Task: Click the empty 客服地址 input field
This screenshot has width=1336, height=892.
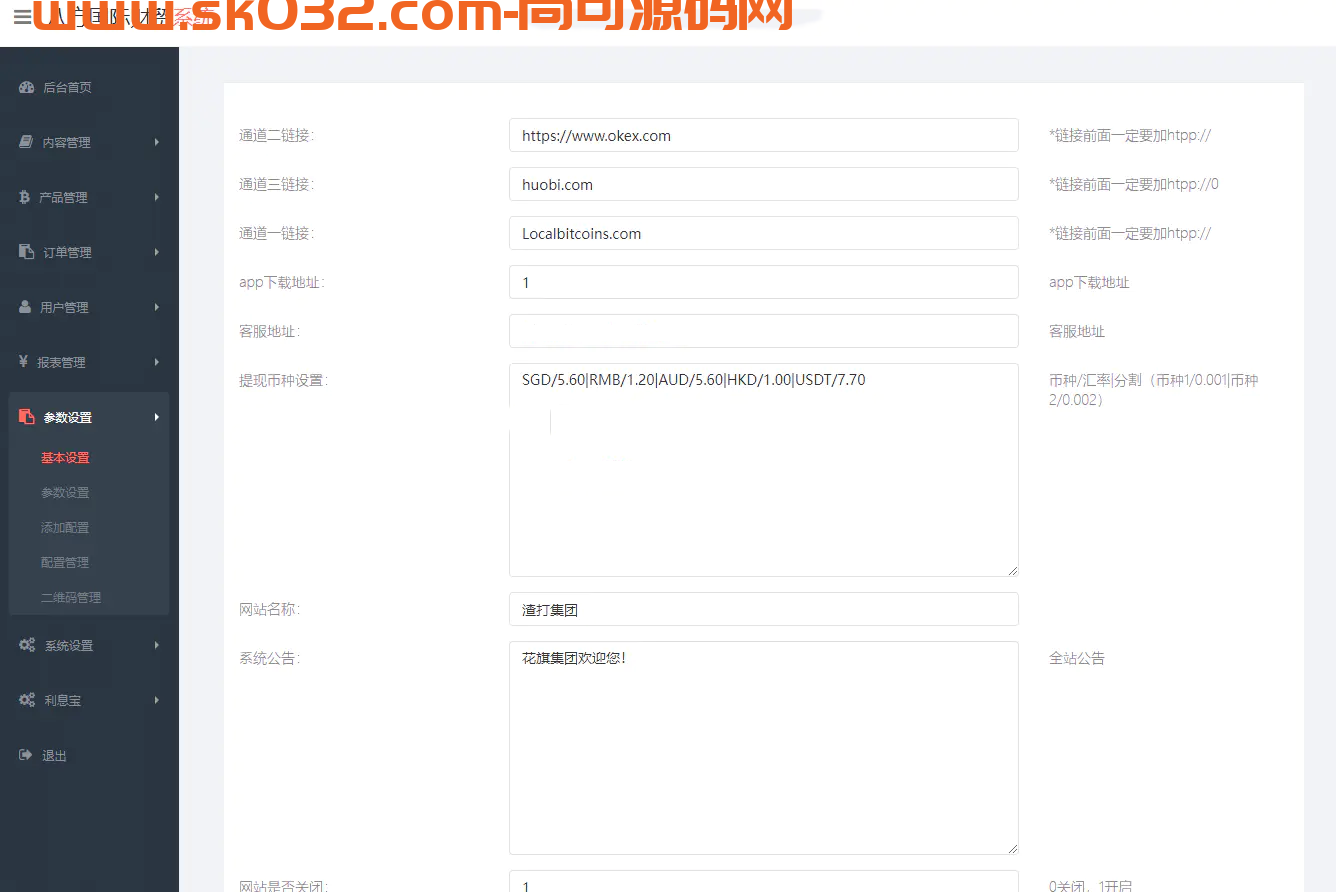Action: 764,331
